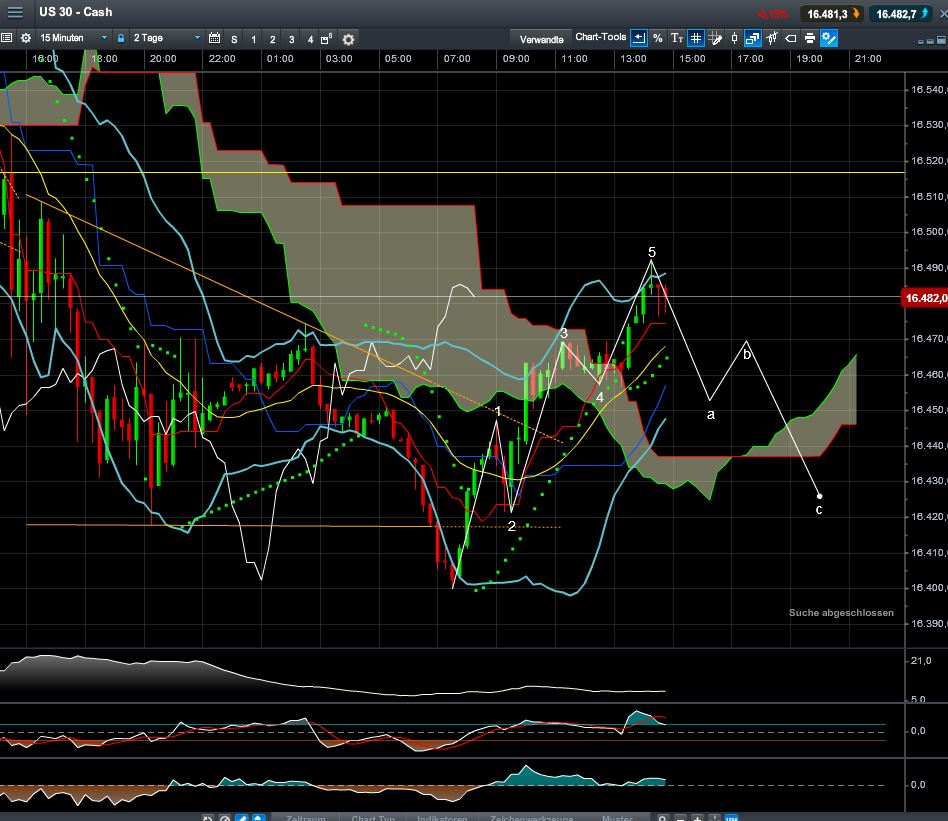
Task: Select preset number 1
Action: (x=253, y=39)
